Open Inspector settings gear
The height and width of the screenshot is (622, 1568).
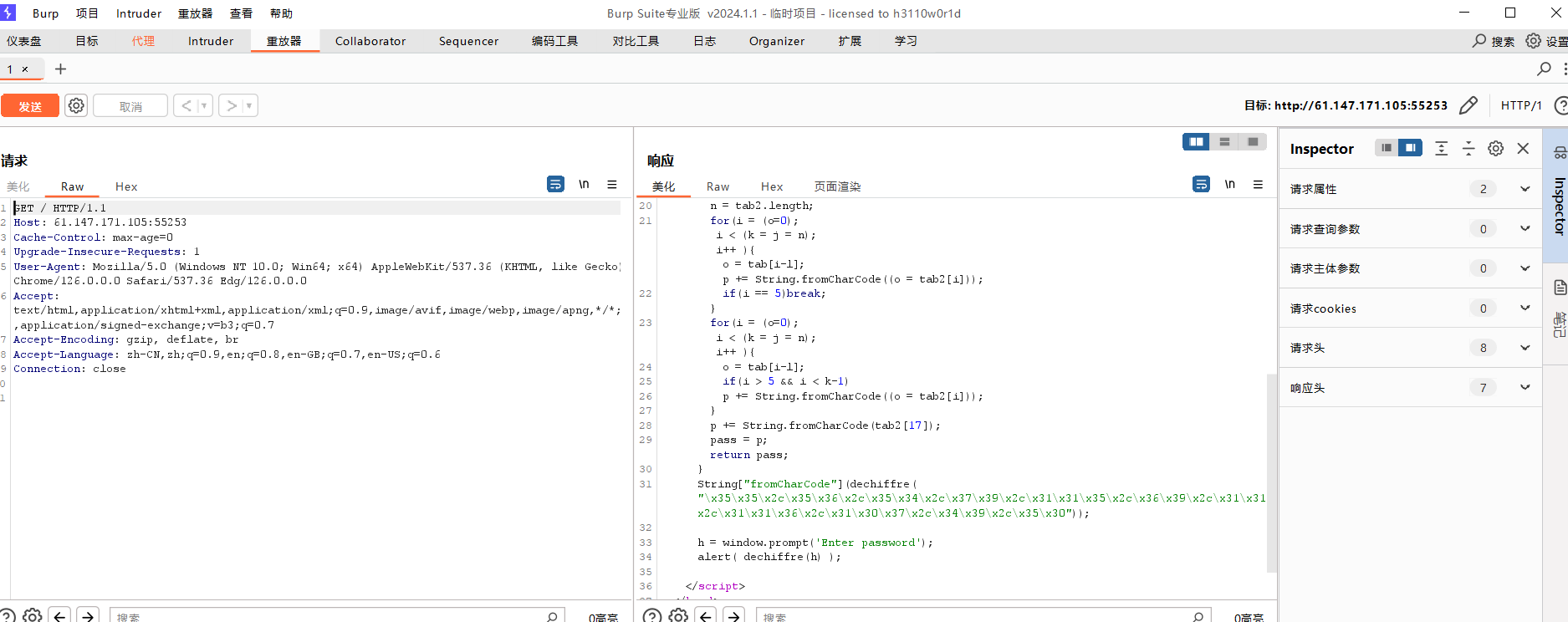1496,148
